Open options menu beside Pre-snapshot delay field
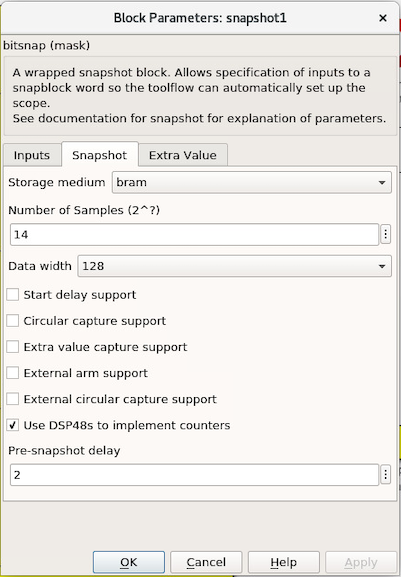 [385, 475]
